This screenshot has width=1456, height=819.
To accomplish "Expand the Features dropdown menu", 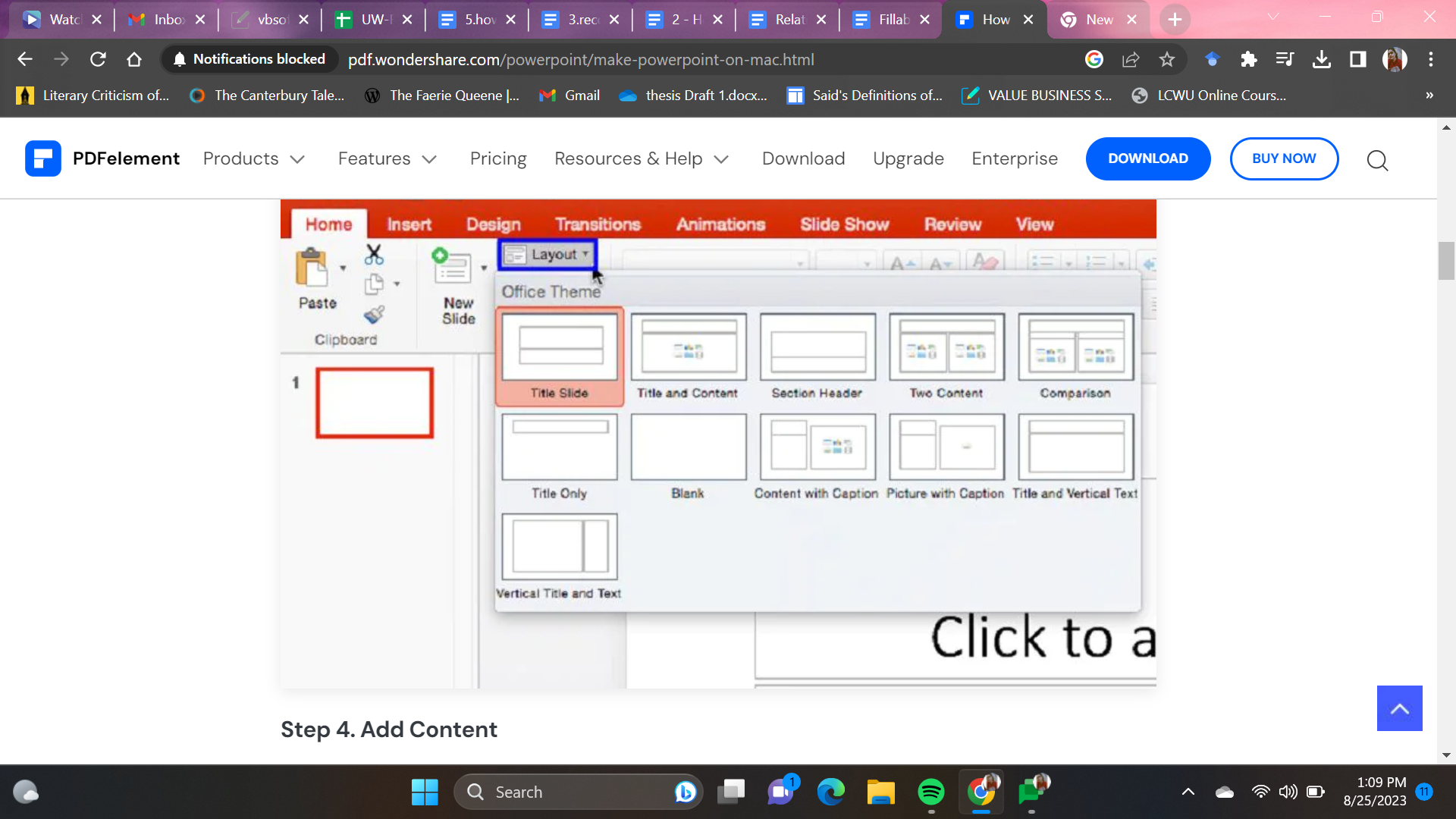I will [387, 158].
